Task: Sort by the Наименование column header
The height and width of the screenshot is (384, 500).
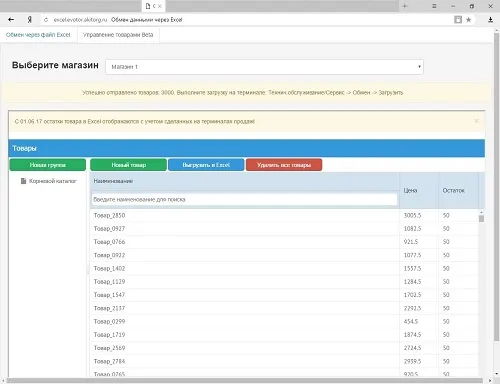Action: click(113, 181)
